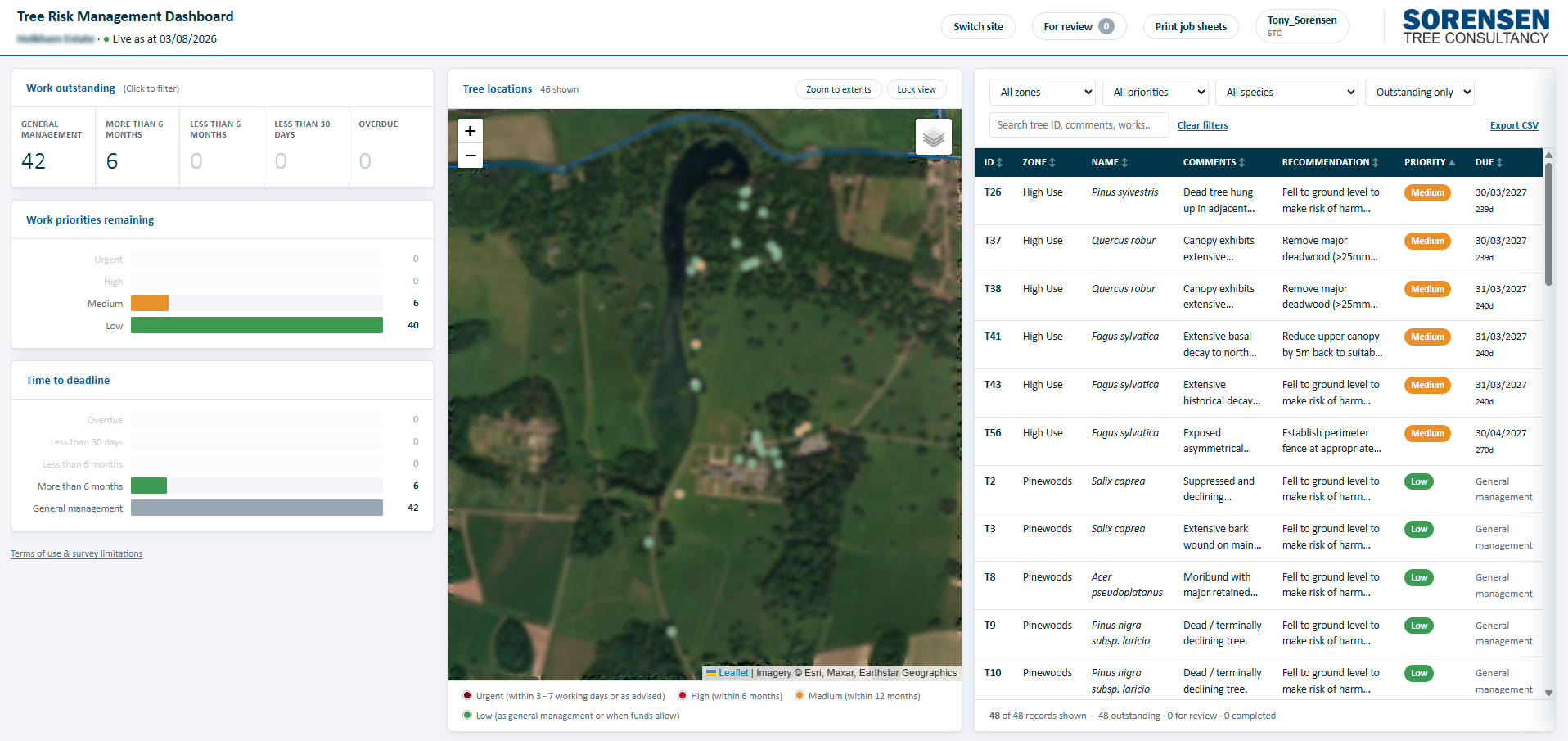Open the Leaflet attribution link

click(733, 673)
